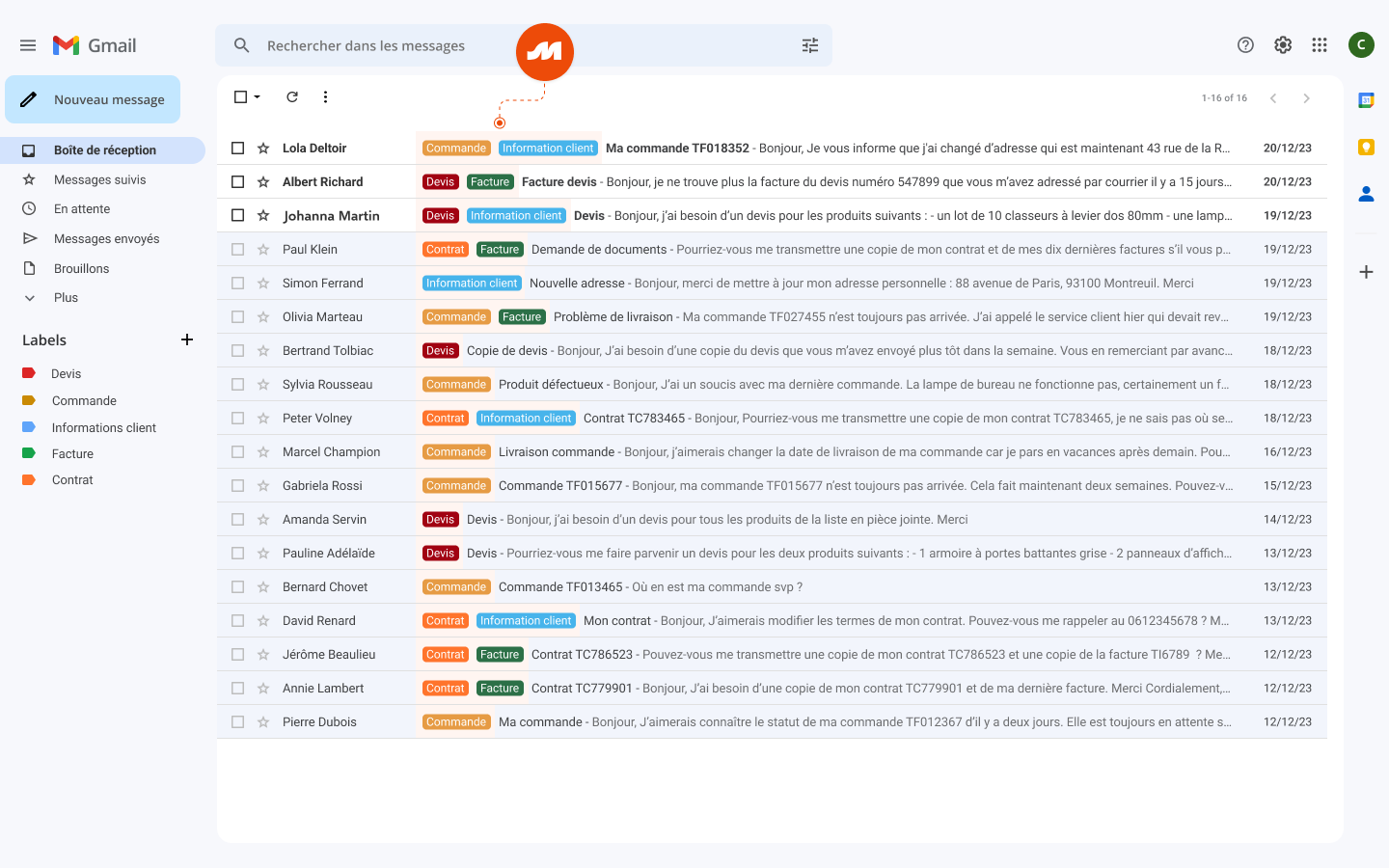Click the Nouveau message button

(x=93, y=99)
